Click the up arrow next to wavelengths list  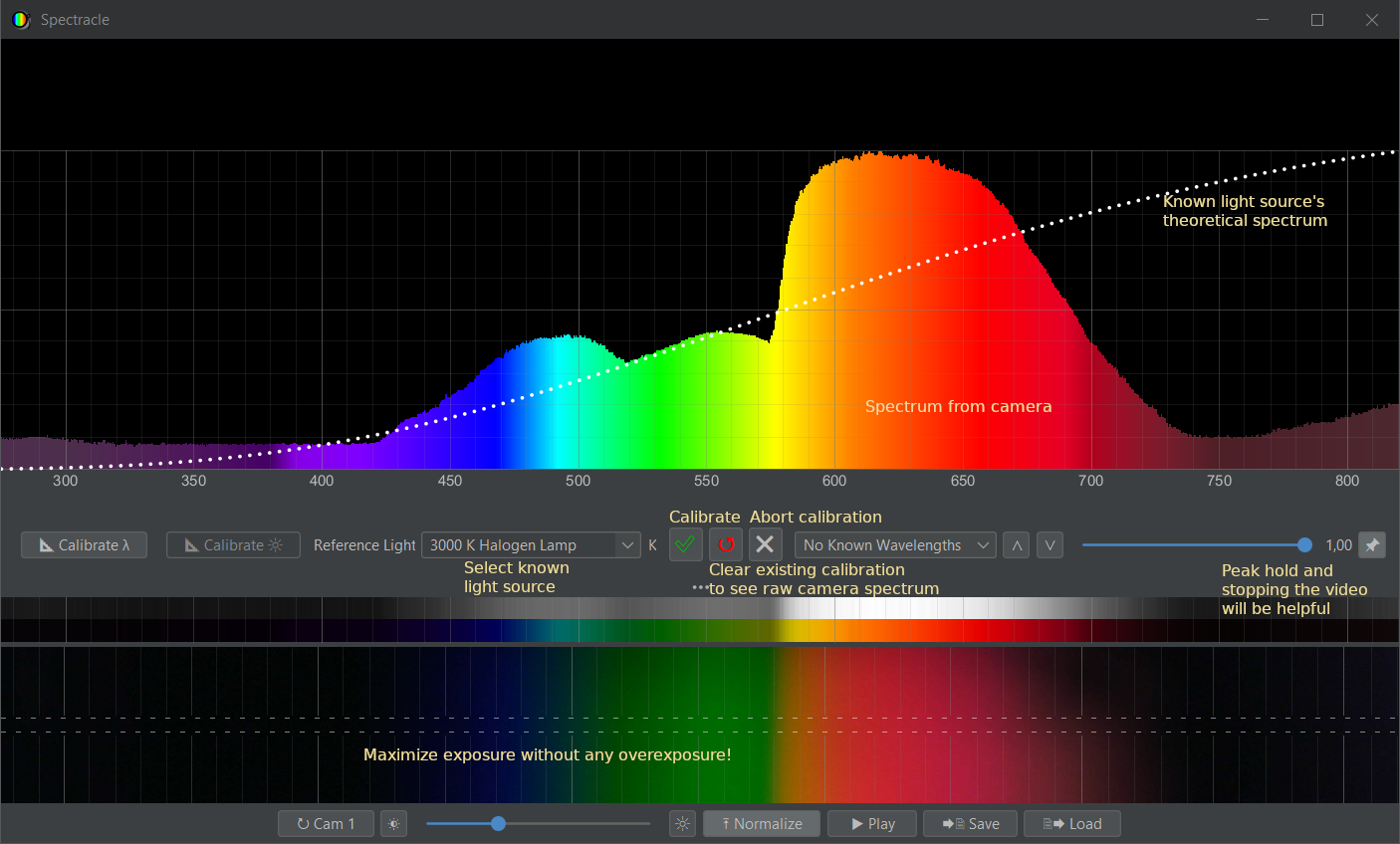click(1016, 545)
